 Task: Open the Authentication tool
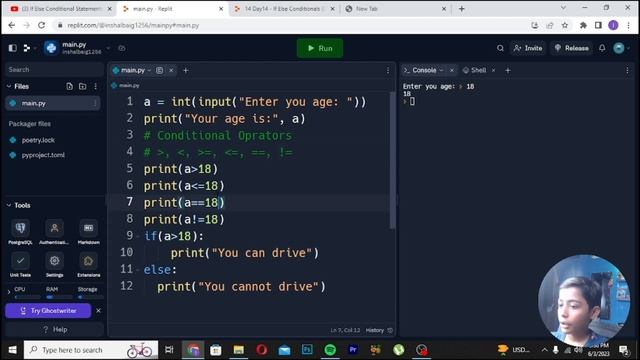[x=54, y=231]
